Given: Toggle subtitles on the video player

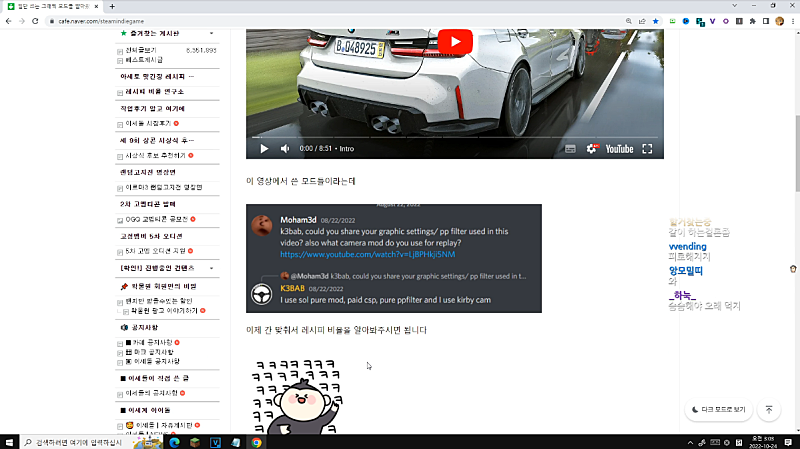Looking at the screenshot, I should click(570, 149).
